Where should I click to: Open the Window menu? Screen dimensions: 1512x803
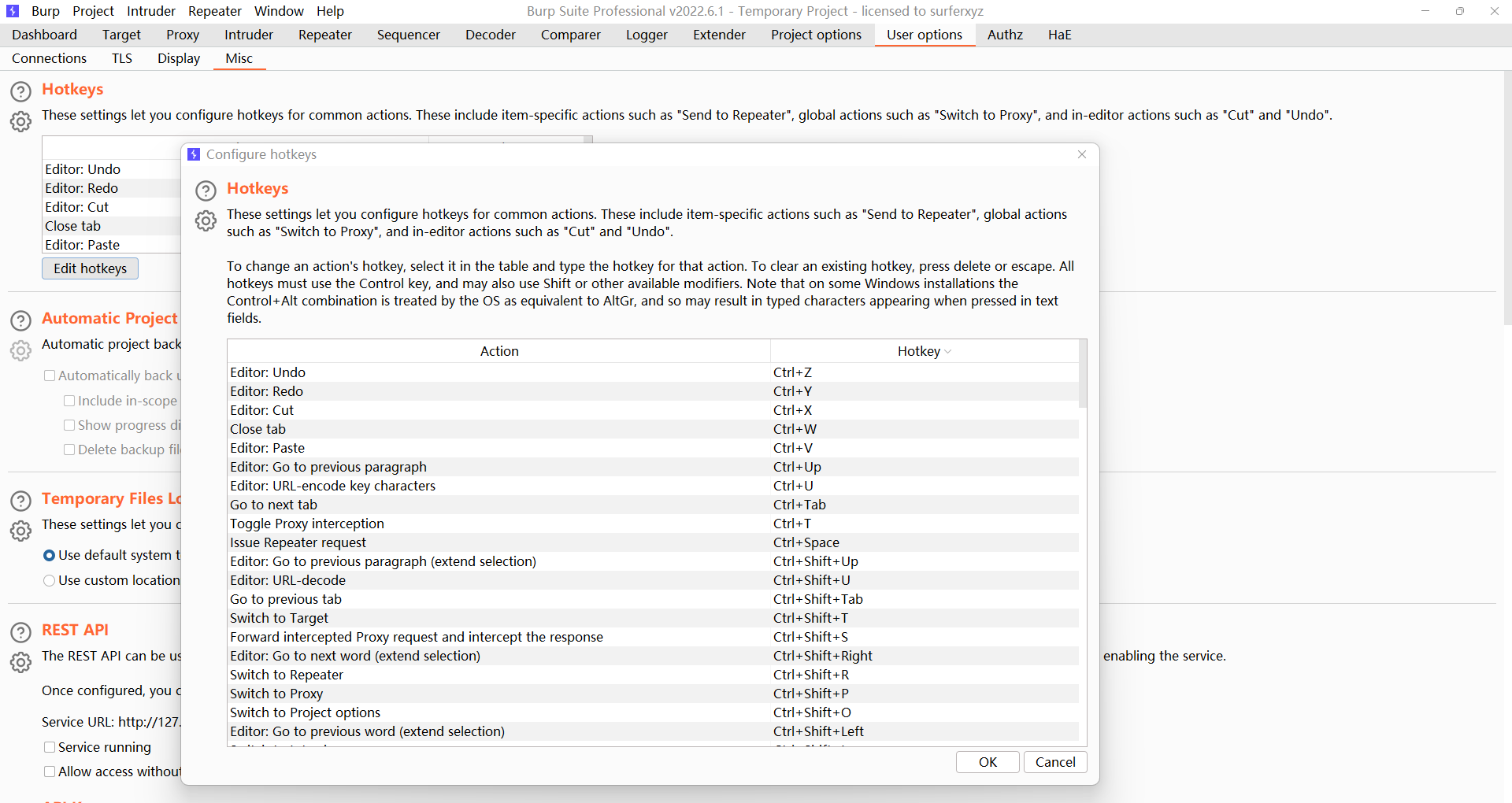[x=279, y=11]
